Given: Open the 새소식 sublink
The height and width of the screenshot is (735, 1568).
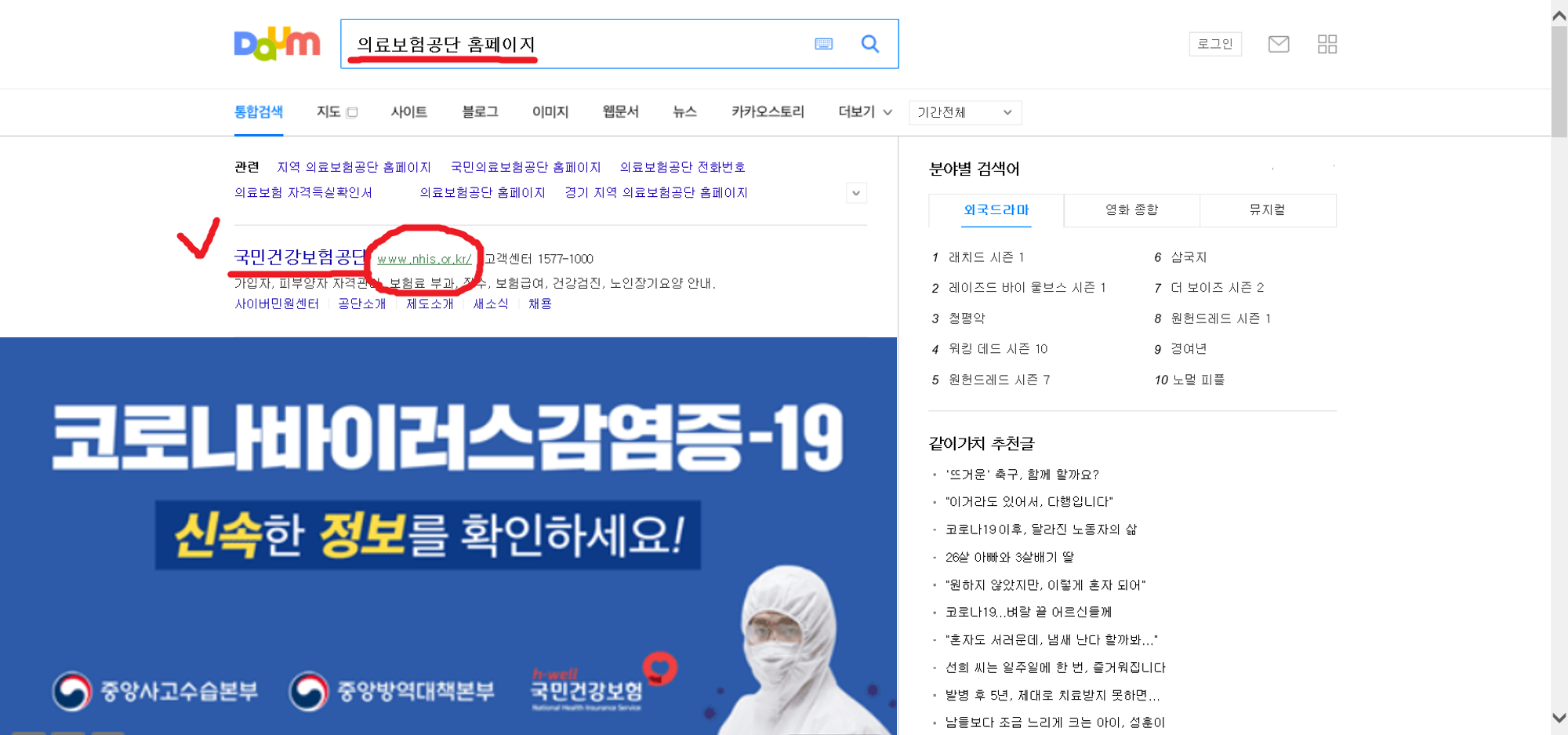Looking at the screenshot, I should [x=491, y=304].
